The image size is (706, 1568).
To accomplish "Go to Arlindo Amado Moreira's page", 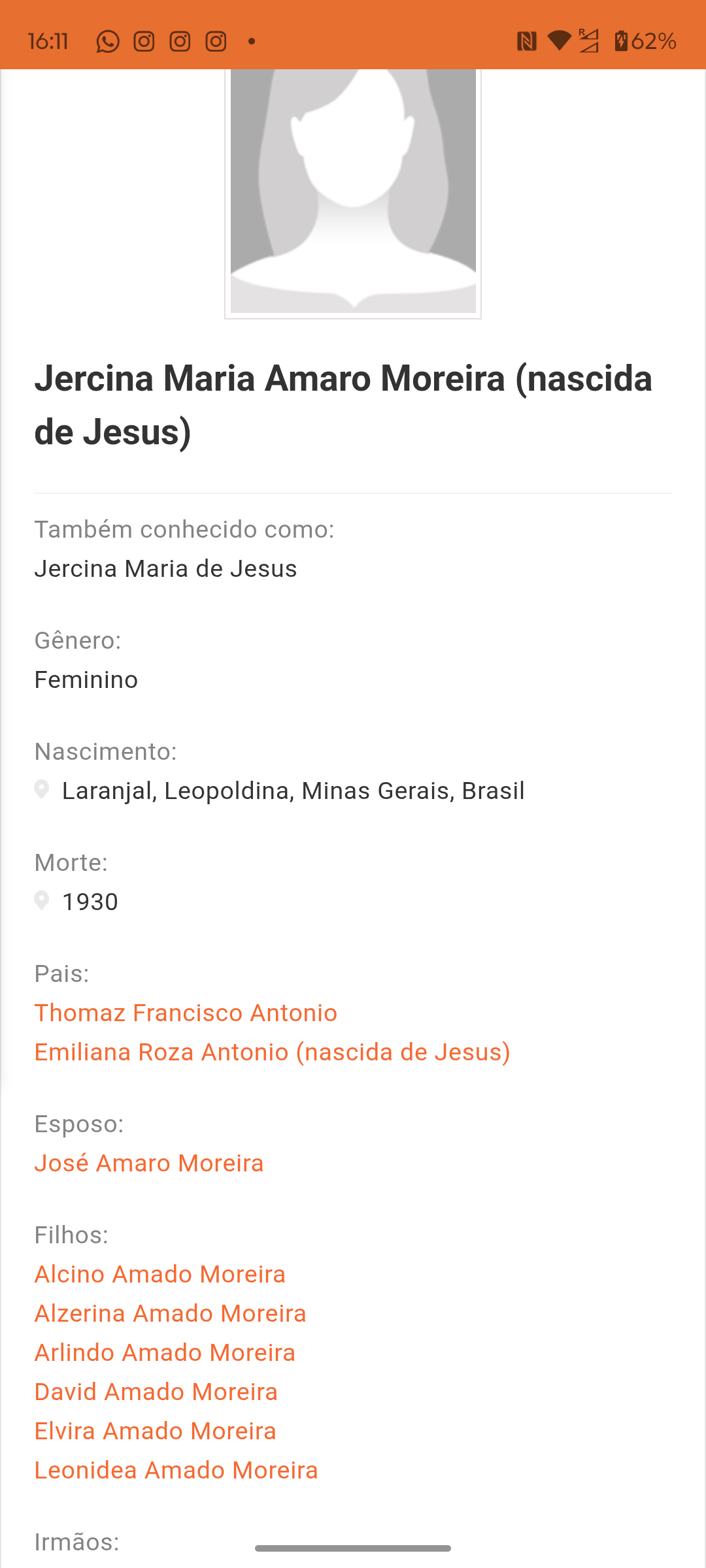I will 165,1352.
